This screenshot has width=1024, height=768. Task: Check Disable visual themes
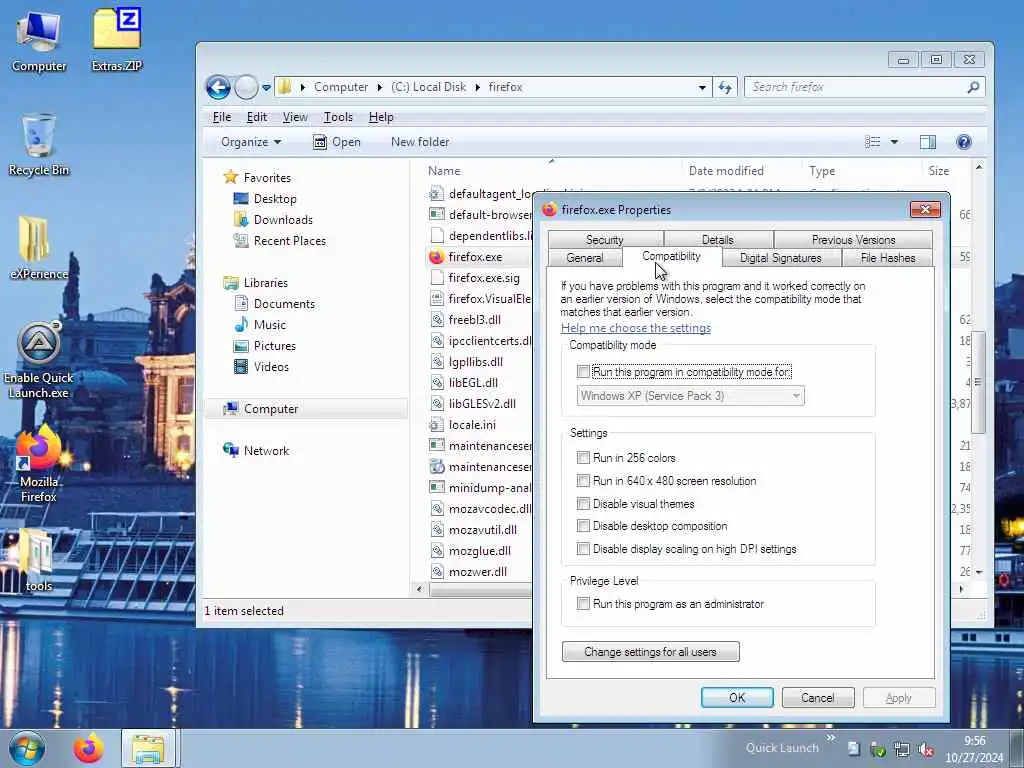coord(583,504)
